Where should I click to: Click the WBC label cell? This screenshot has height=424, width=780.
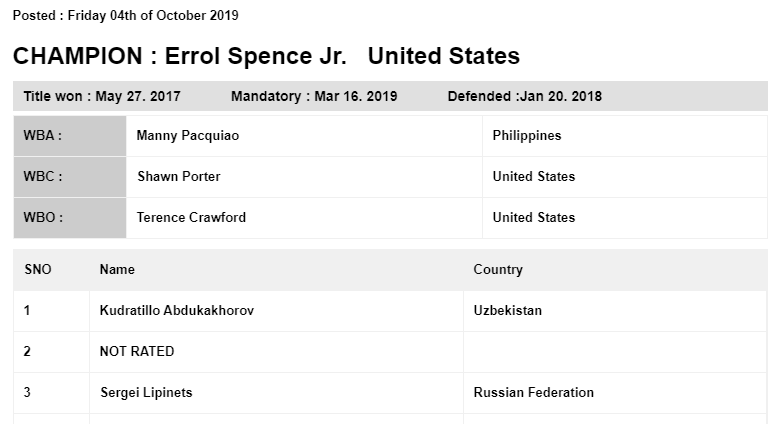[x=70, y=177]
